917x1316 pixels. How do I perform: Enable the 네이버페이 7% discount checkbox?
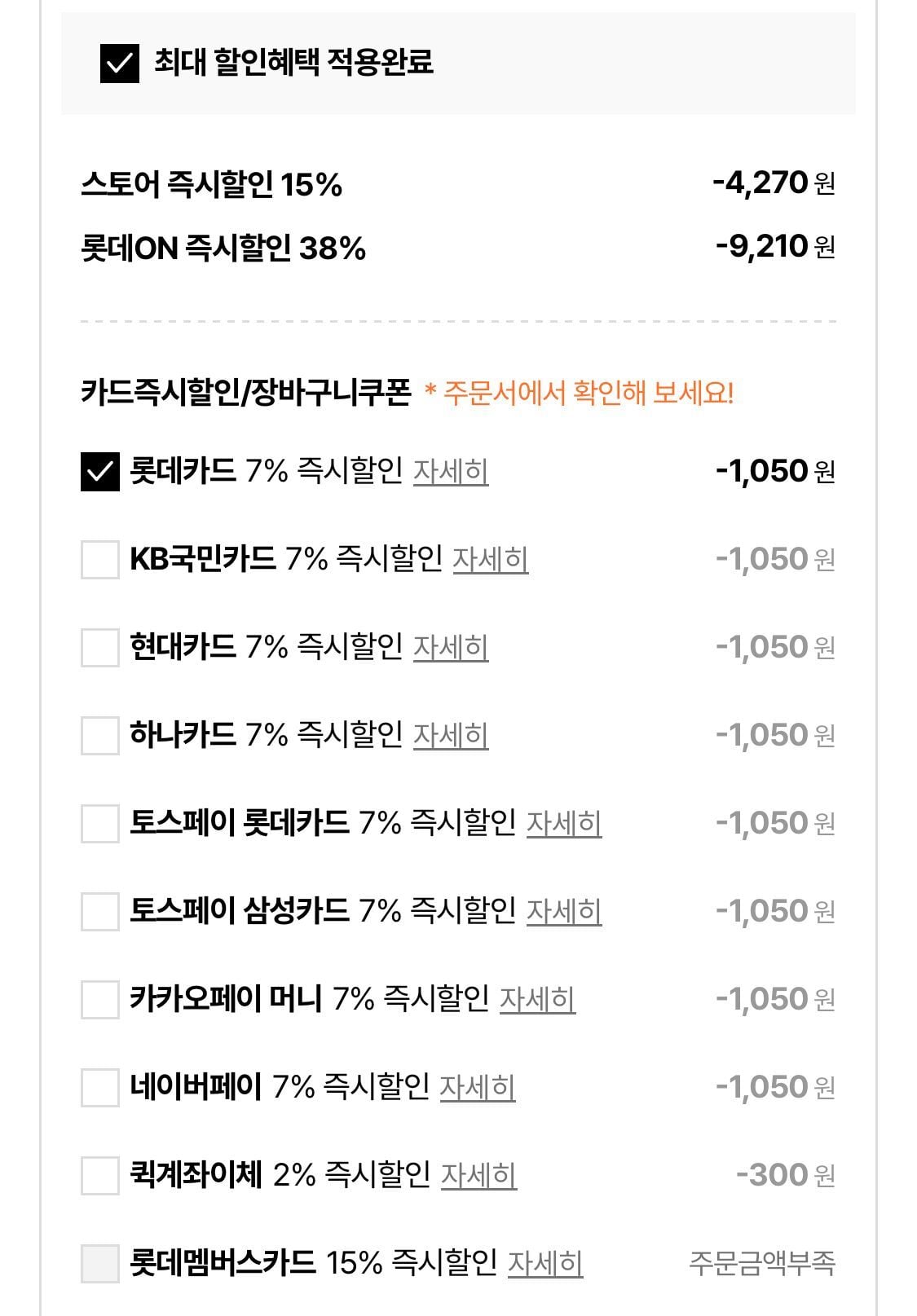[100, 1088]
